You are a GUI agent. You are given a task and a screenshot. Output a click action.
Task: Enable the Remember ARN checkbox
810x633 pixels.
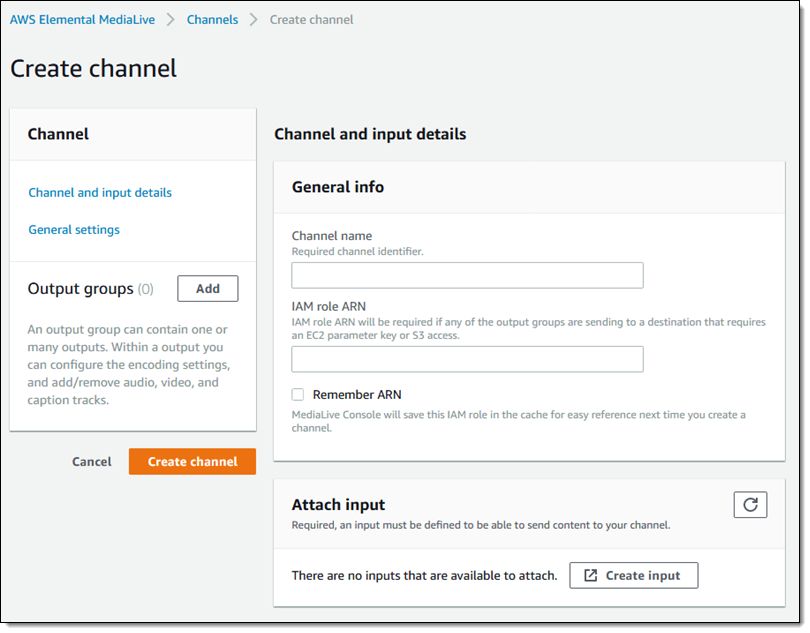298,394
